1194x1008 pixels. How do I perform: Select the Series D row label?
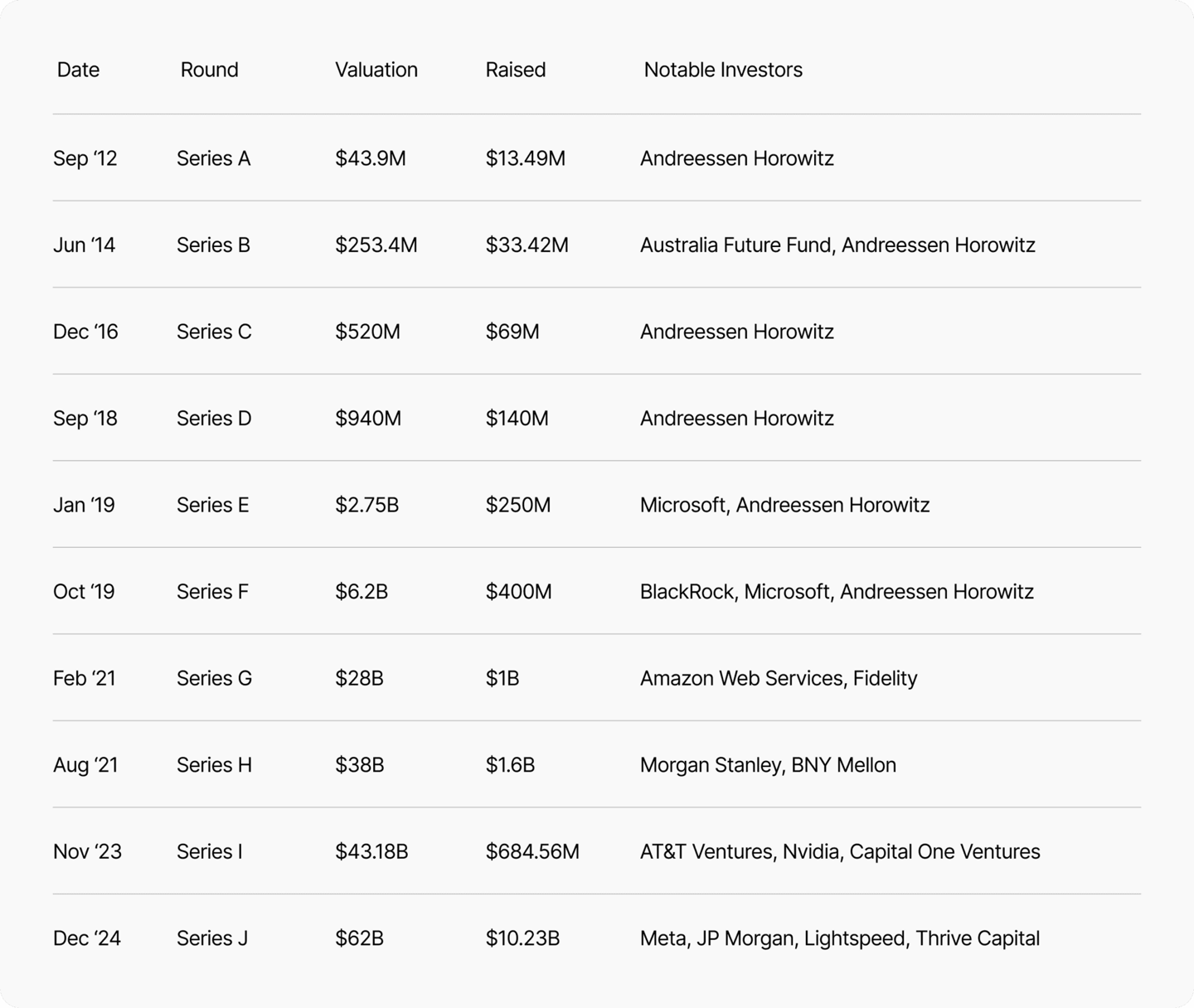tap(214, 419)
